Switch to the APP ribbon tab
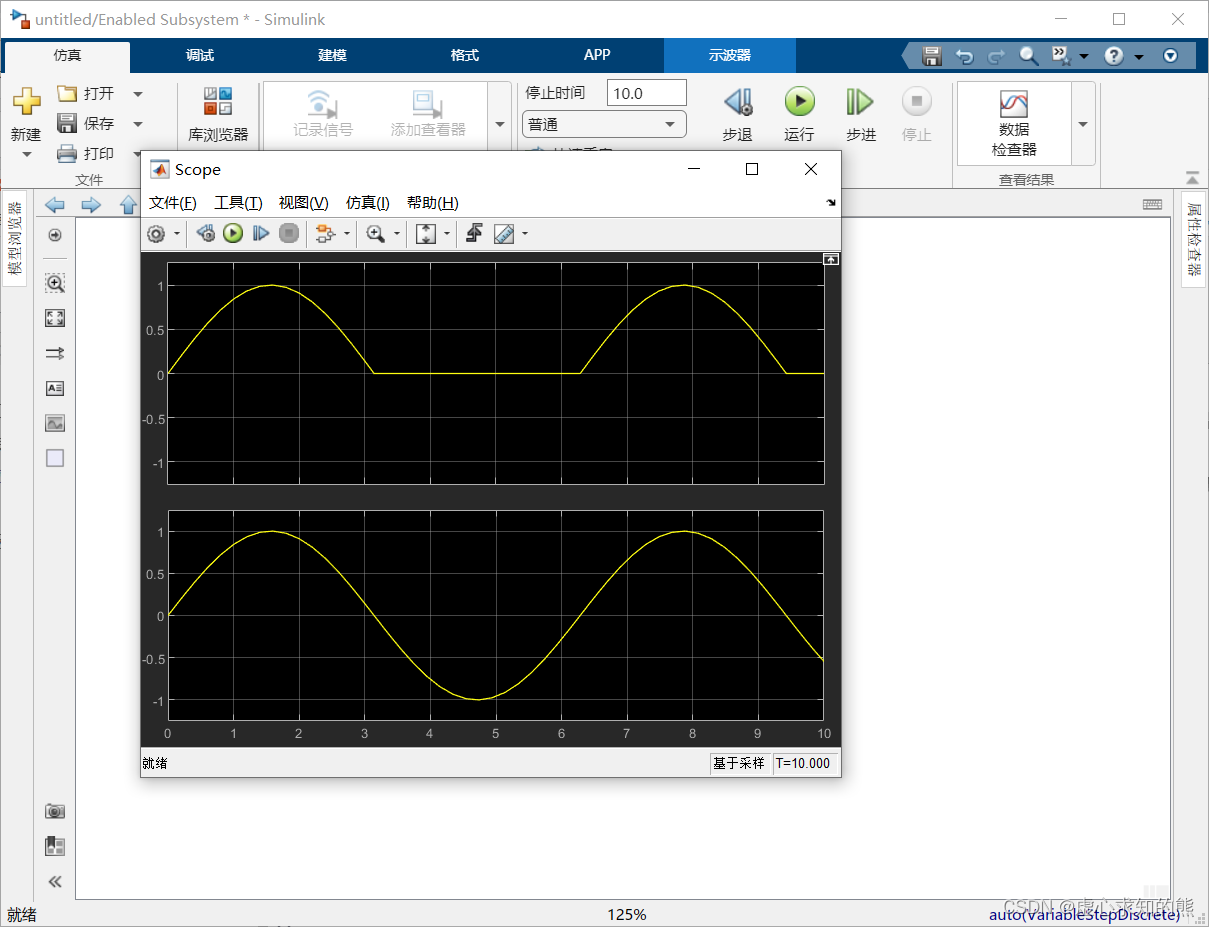Viewport: 1209px width, 927px height. (597, 55)
